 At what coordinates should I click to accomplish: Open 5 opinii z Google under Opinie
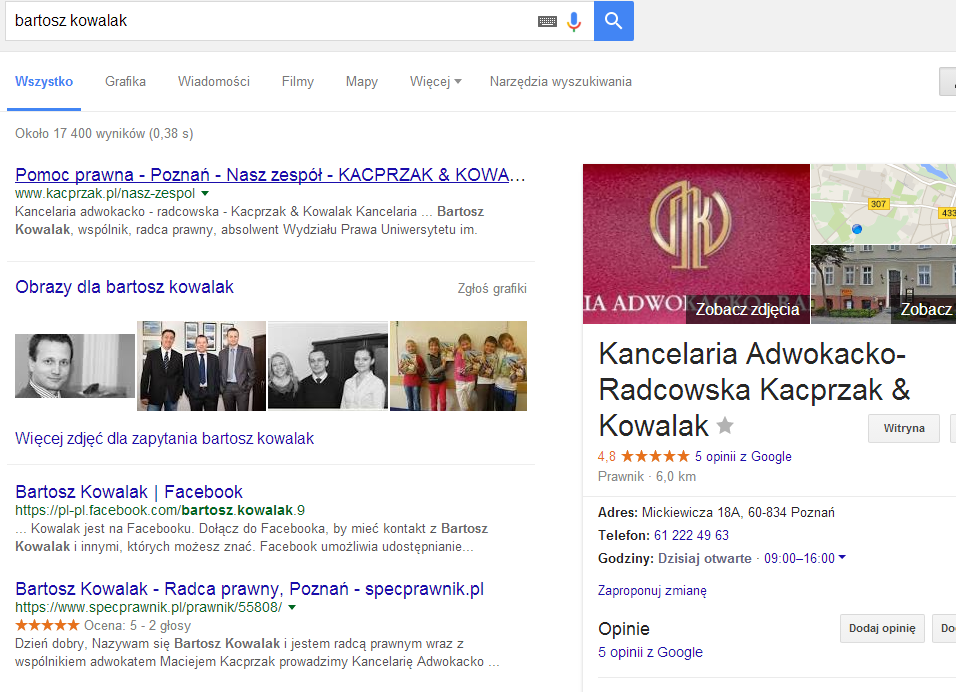pyautogui.click(x=650, y=652)
